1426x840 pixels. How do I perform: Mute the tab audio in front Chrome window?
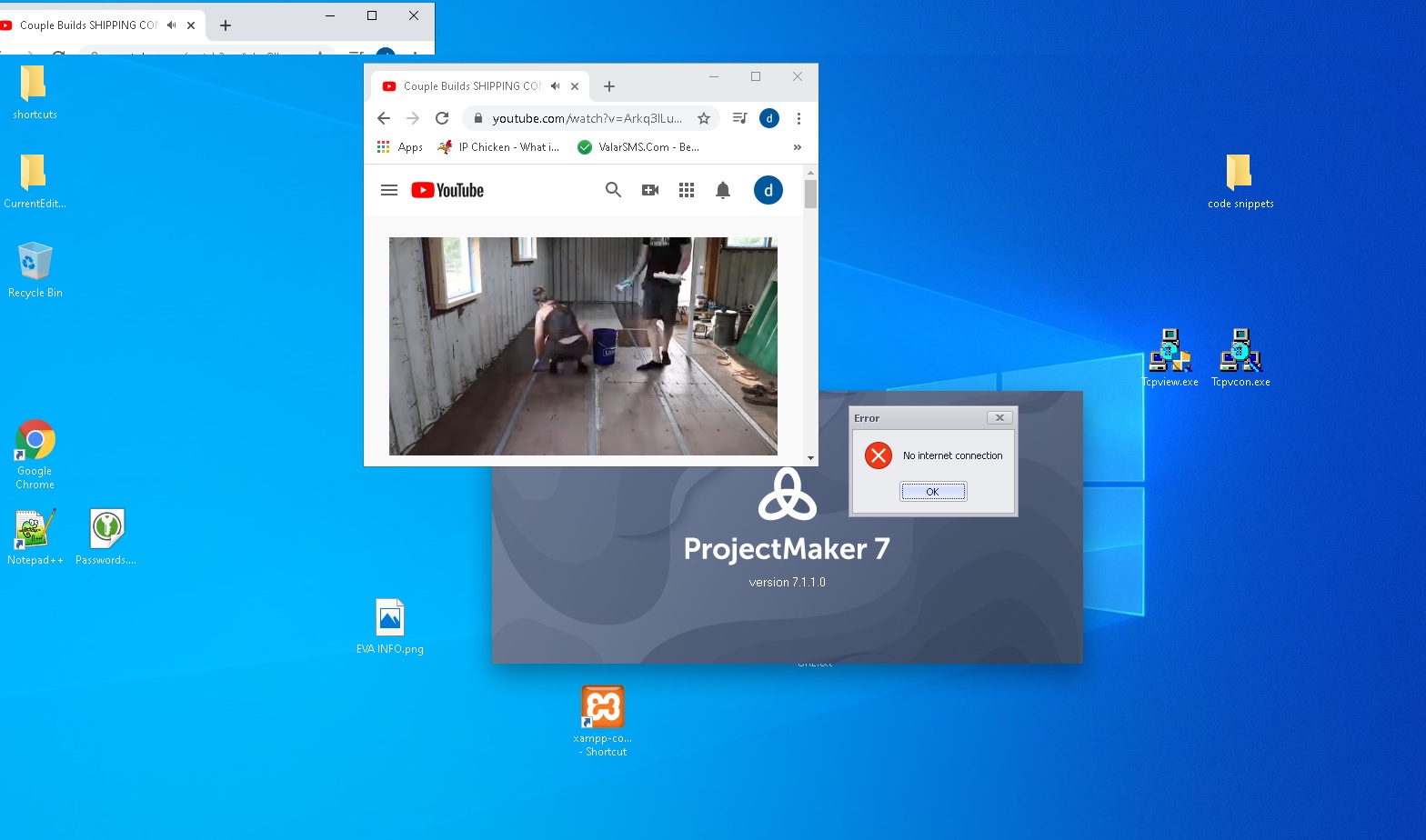click(x=555, y=86)
